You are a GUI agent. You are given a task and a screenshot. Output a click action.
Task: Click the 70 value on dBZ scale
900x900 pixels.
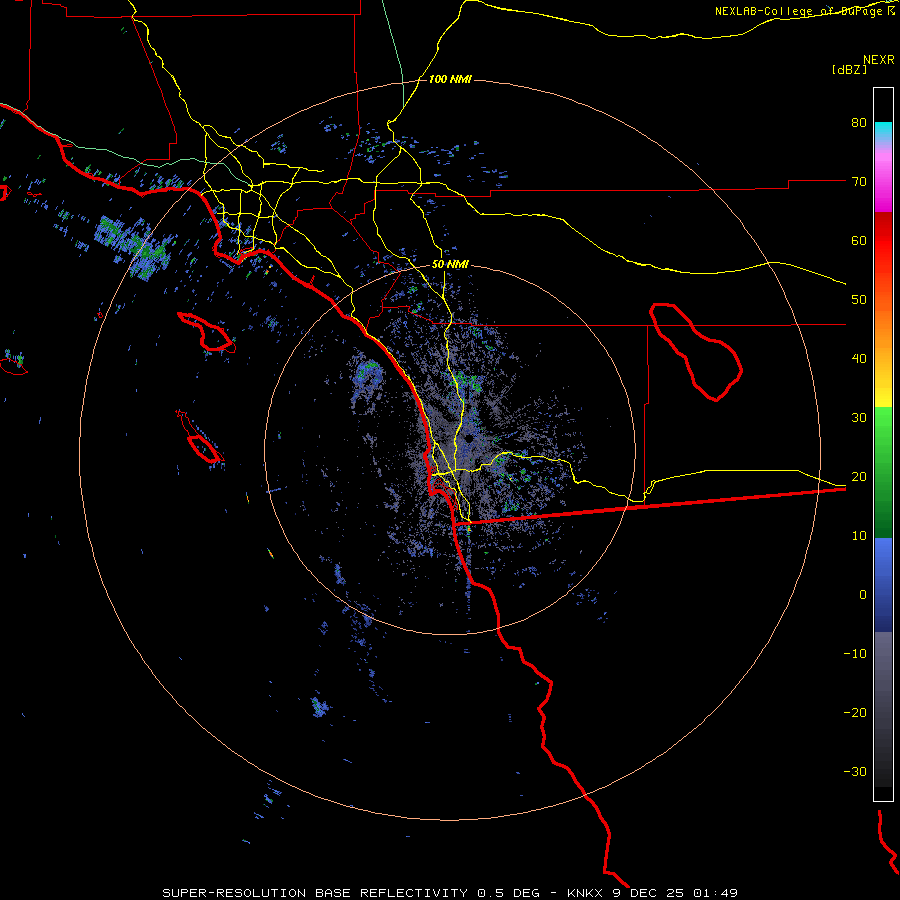coord(859,182)
